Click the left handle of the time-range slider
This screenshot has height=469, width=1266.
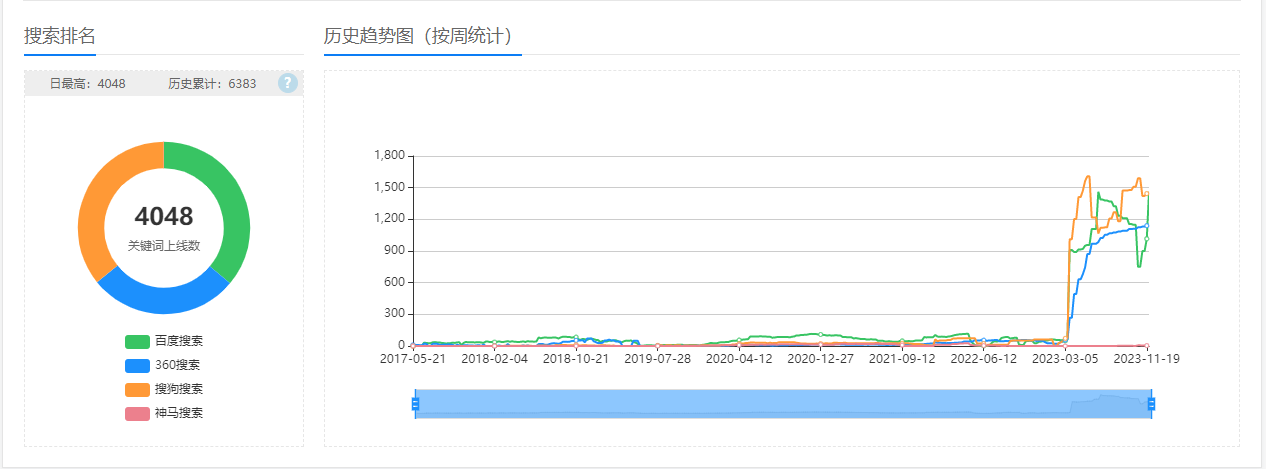coord(415,404)
